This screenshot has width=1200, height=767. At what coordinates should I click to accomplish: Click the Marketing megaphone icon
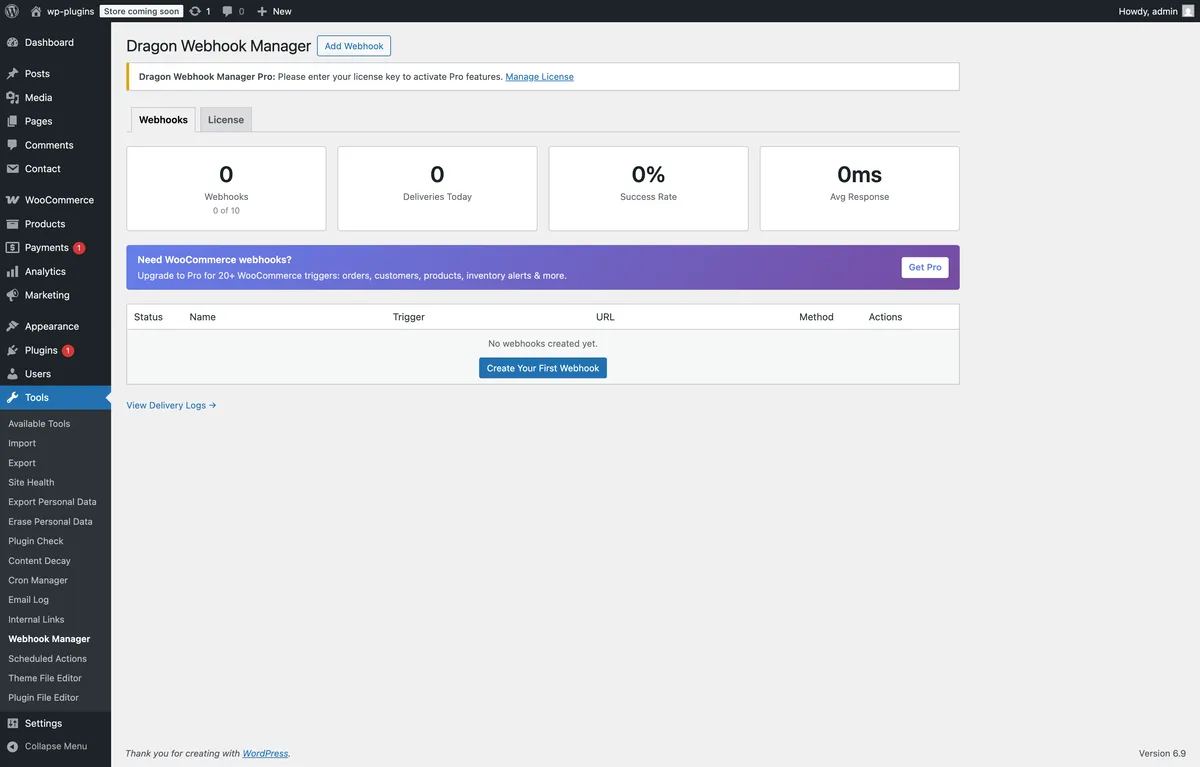pyautogui.click(x=12, y=295)
